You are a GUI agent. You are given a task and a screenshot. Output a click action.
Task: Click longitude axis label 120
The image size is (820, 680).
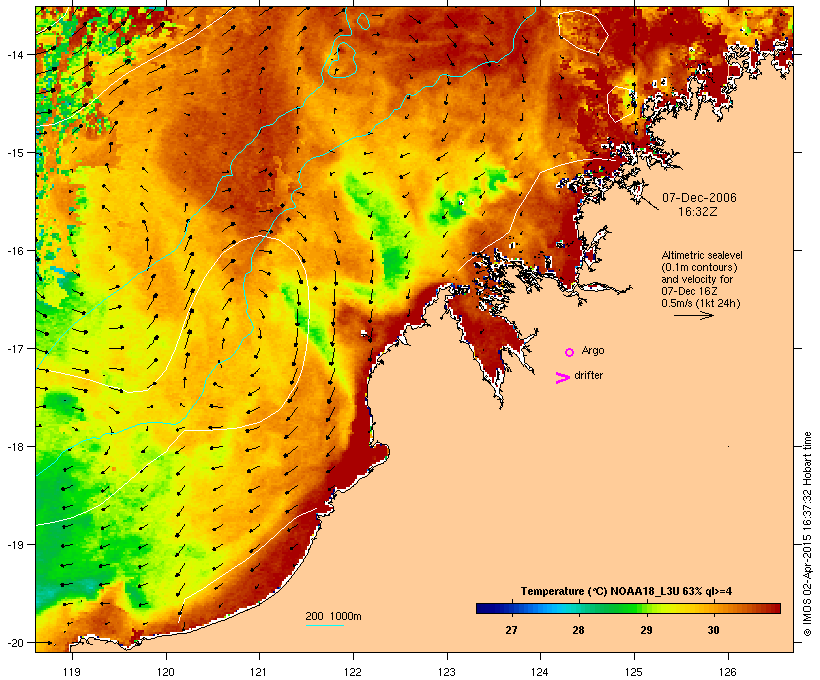pyautogui.click(x=166, y=672)
